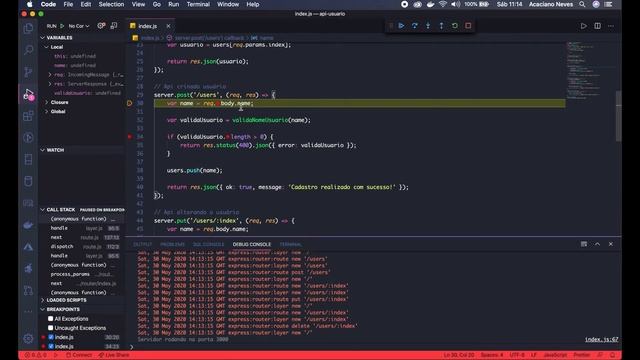Restart the debug session
Viewport: 640px width, 360px height.
(455, 26)
